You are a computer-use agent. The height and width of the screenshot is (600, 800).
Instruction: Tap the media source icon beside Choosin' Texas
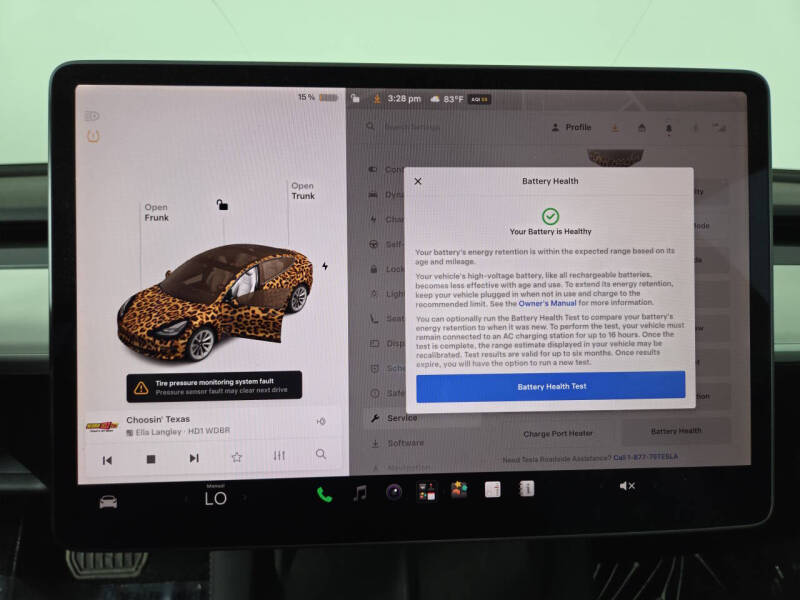(321, 421)
